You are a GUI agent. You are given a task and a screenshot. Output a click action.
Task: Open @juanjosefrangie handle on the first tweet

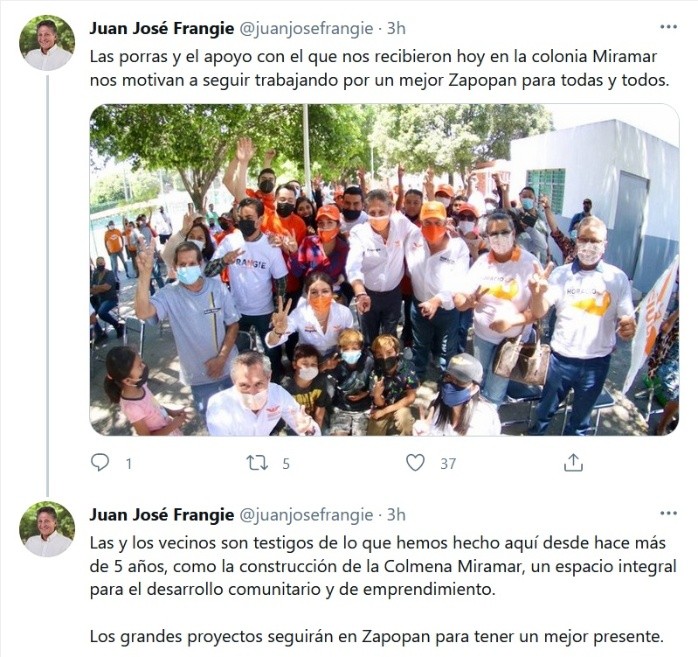(306, 28)
